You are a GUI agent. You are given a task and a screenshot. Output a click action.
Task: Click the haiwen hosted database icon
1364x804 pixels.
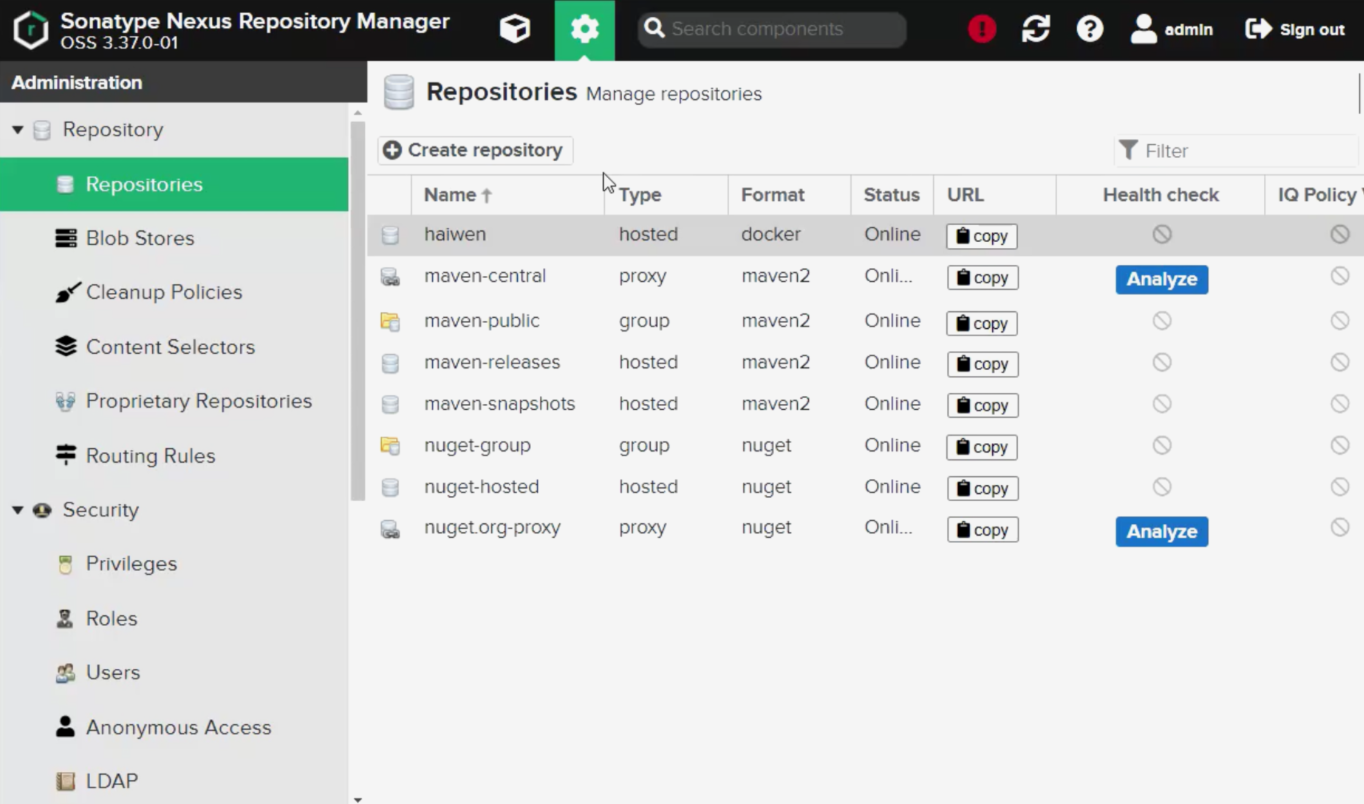pyautogui.click(x=390, y=235)
